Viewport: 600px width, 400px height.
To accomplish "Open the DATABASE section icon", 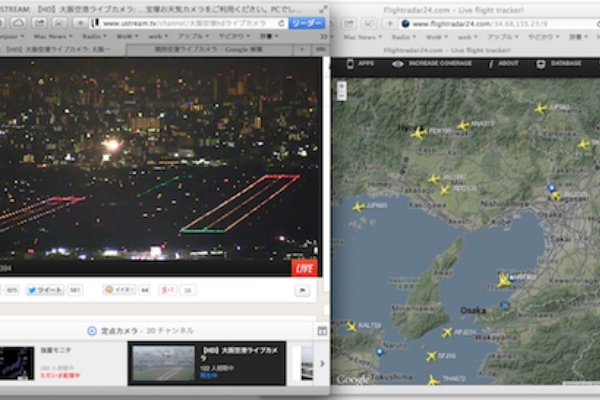I will tap(541, 63).
